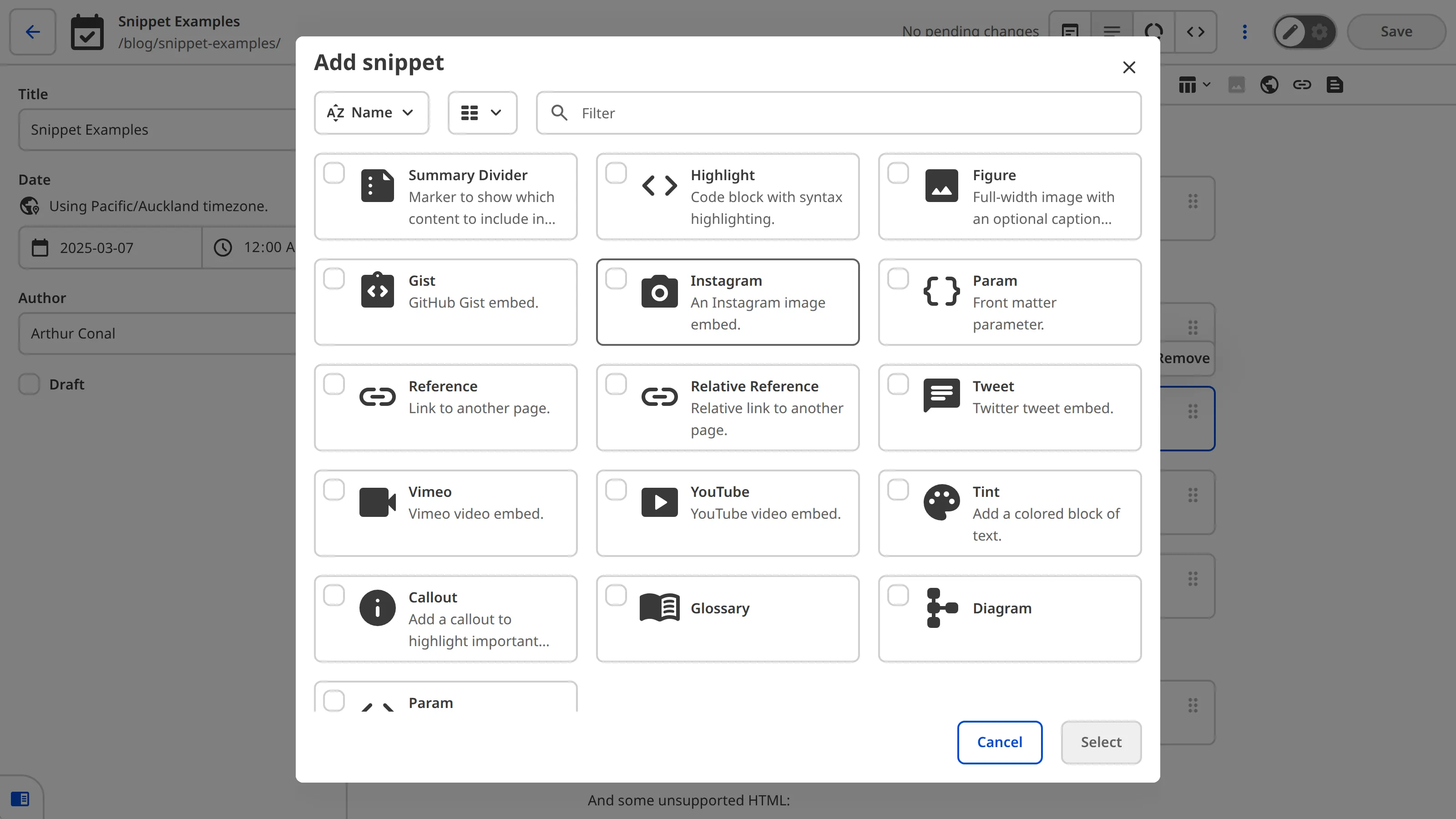Check the Highlight snippet checkbox
1456x819 pixels.
coord(616,173)
